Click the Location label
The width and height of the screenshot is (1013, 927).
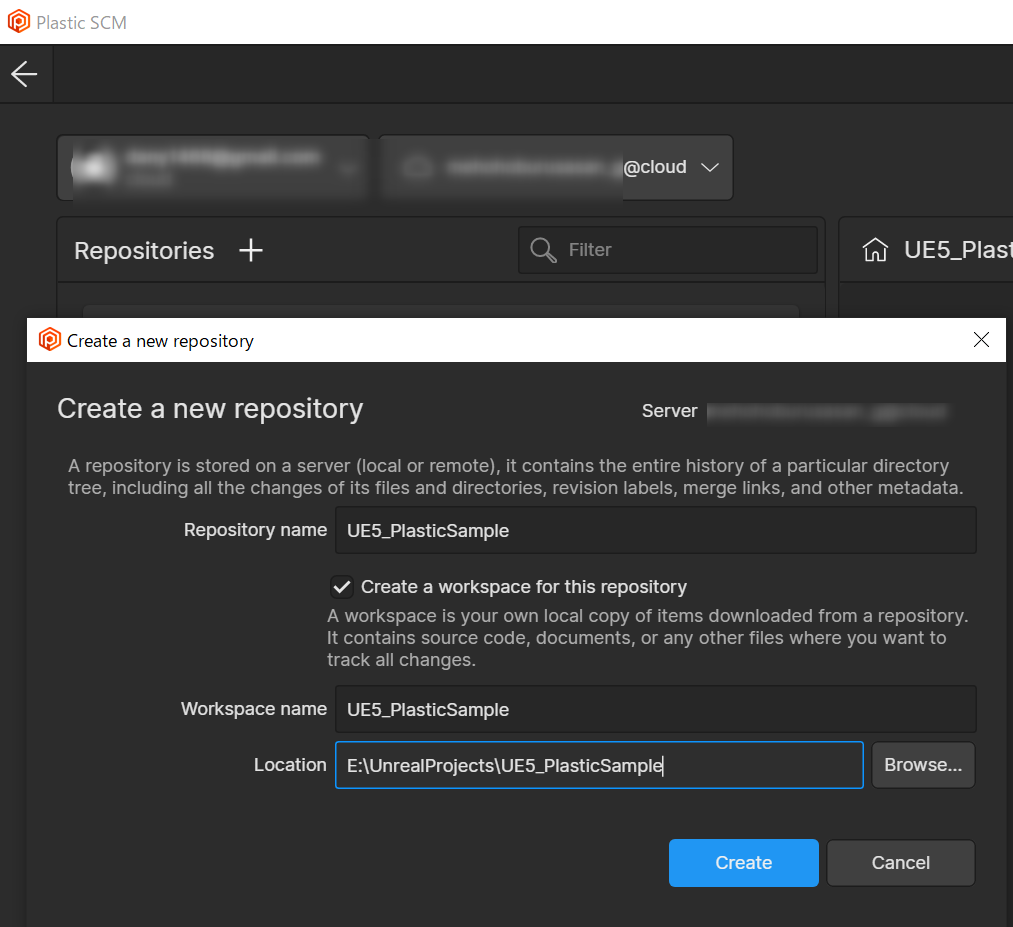point(290,765)
